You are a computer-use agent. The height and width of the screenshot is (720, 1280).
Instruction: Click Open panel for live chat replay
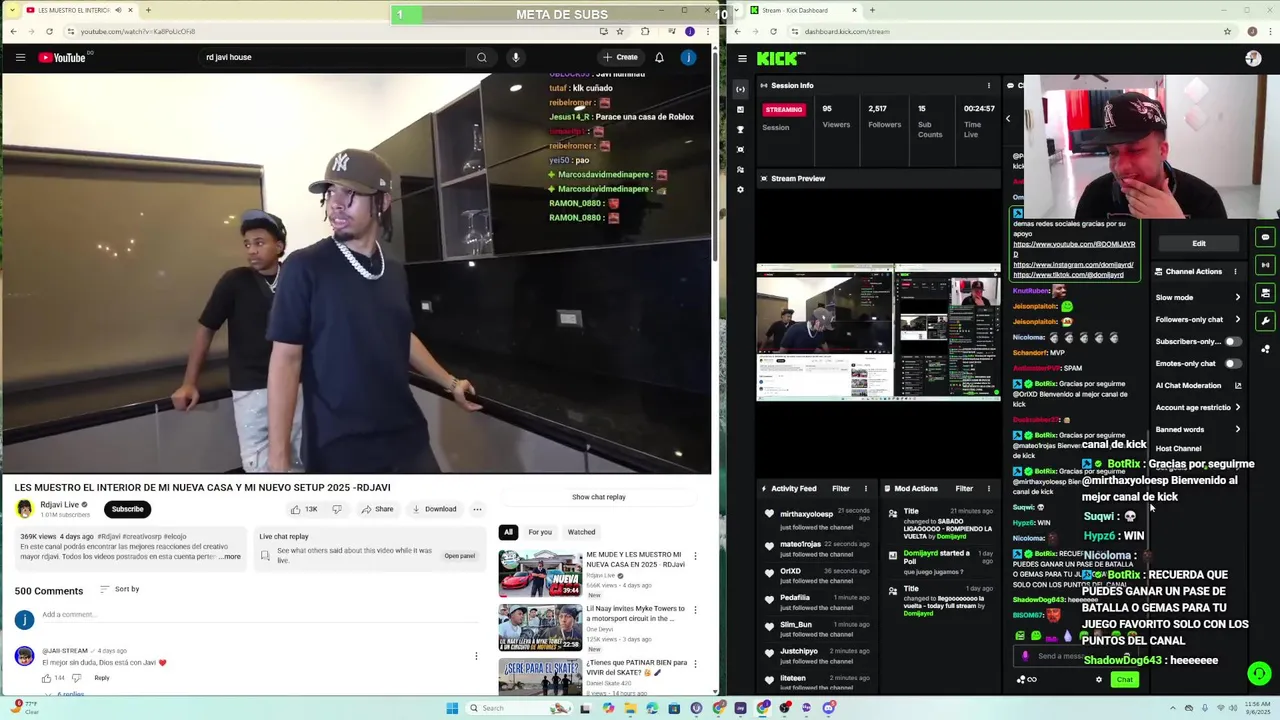coord(460,556)
